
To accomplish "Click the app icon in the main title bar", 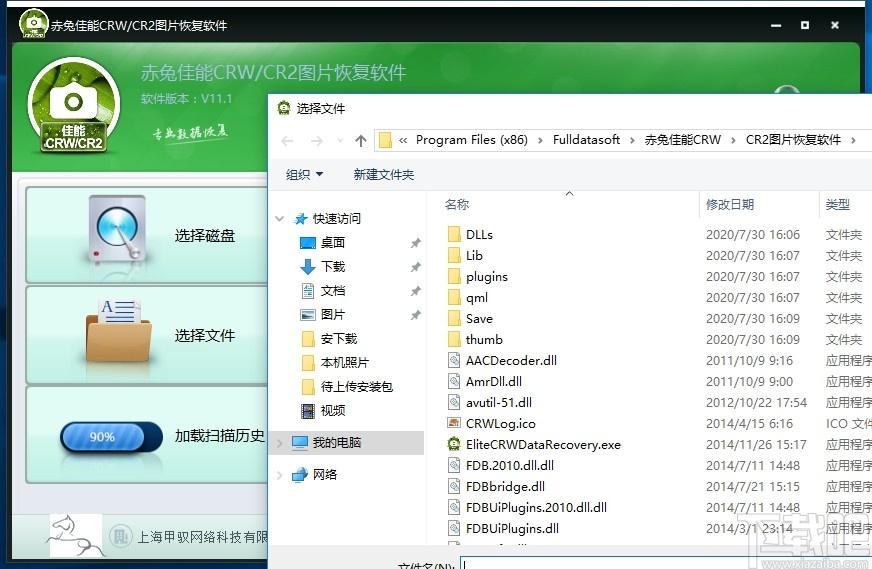I will [33, 24].
